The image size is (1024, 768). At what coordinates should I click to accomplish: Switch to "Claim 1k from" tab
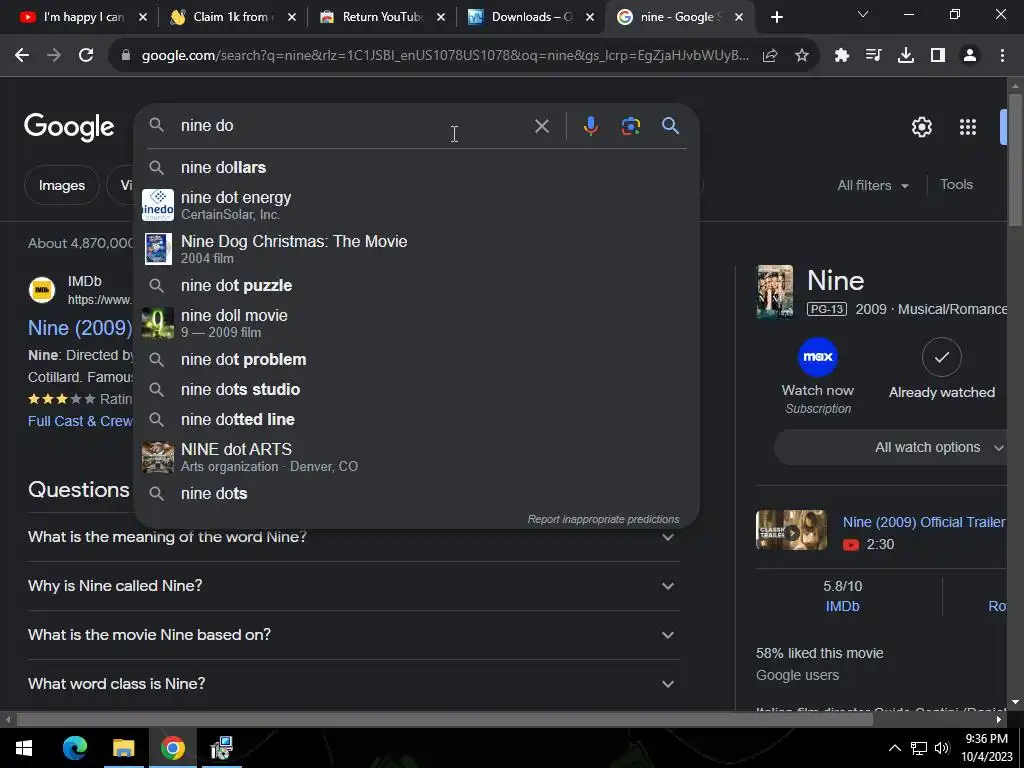231,18
